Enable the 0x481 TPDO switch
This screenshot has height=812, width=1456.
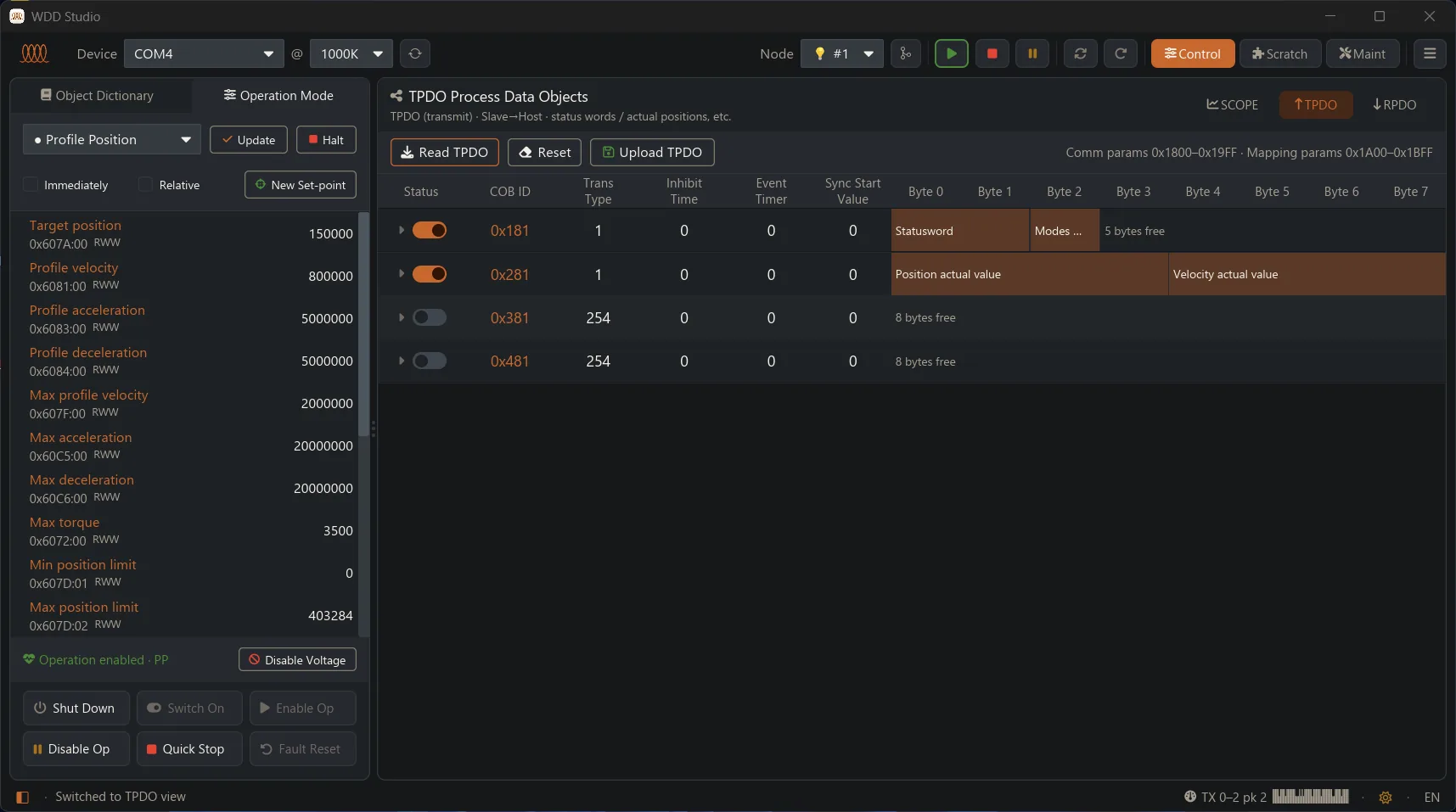pyautogui.click(x=430, y=361)
